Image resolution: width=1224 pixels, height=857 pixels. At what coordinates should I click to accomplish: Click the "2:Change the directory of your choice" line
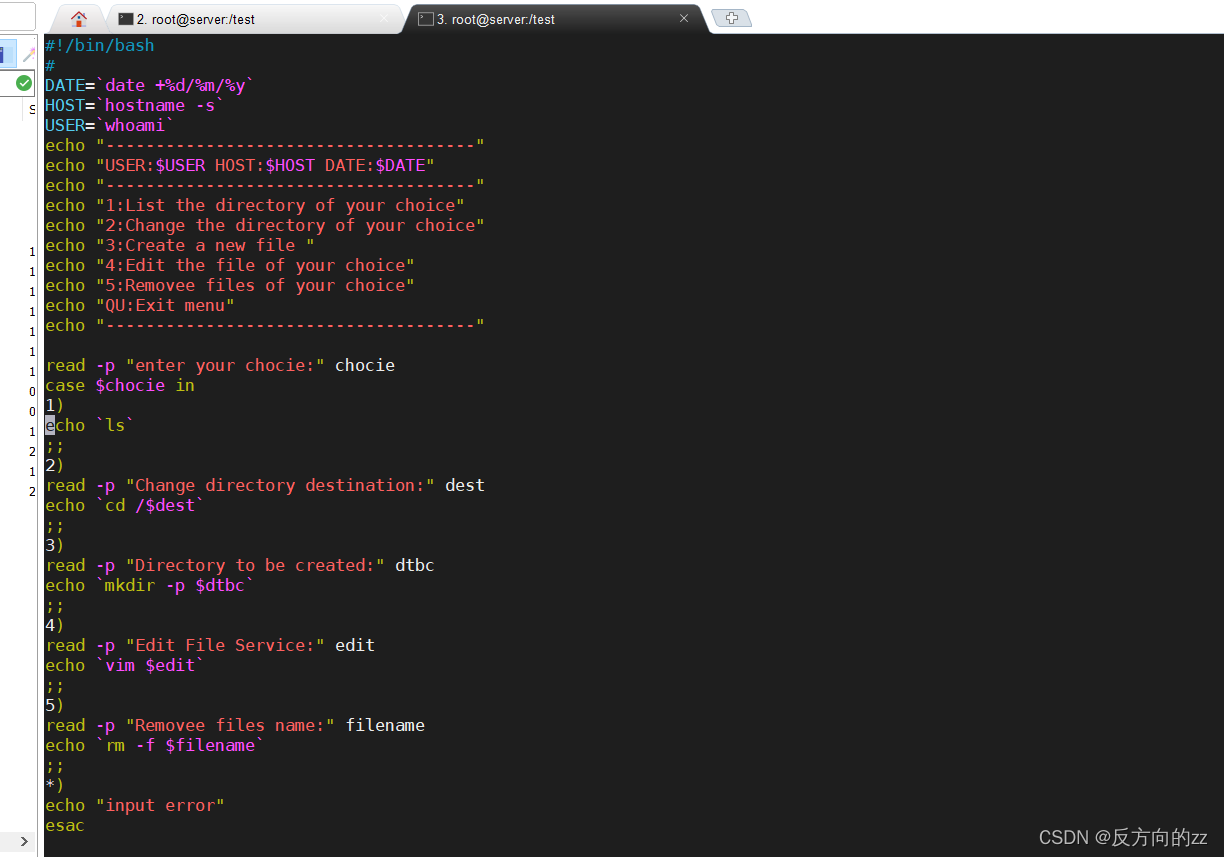point(265,225)
